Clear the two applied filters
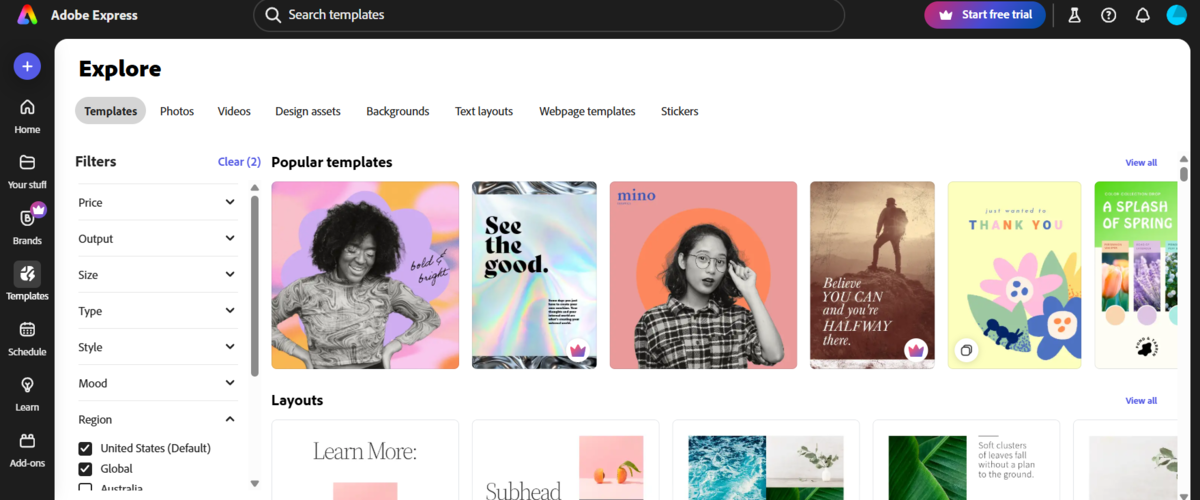Image resolution: width=1200 pixels, height=500 pixels. tap(239, 162)
